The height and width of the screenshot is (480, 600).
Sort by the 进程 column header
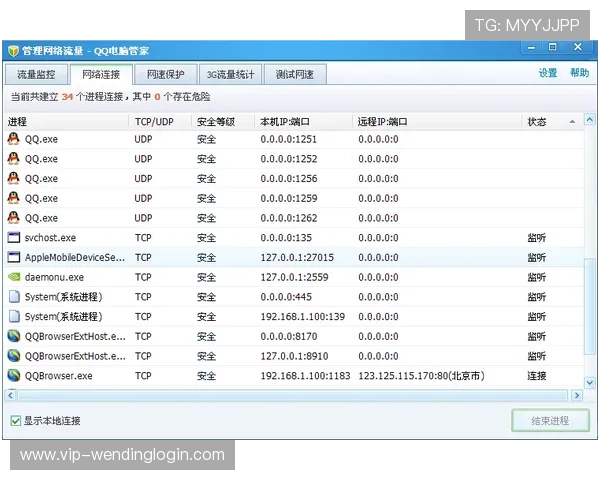[x=66, y=122]
